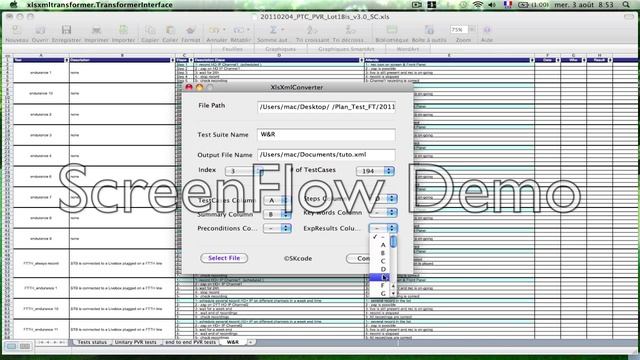Open the Summary Column dropdown showing B

tap(277, 214)
